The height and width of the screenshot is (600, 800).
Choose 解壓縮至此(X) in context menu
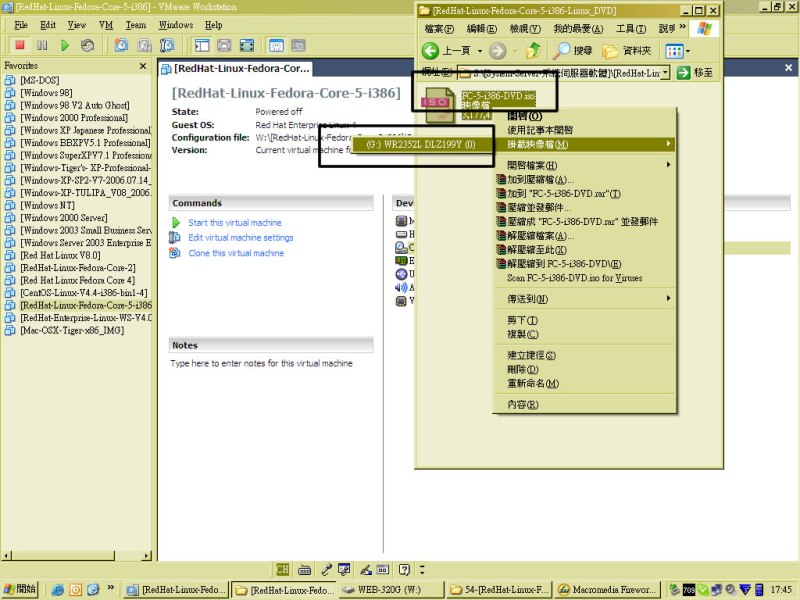(585, 249)
